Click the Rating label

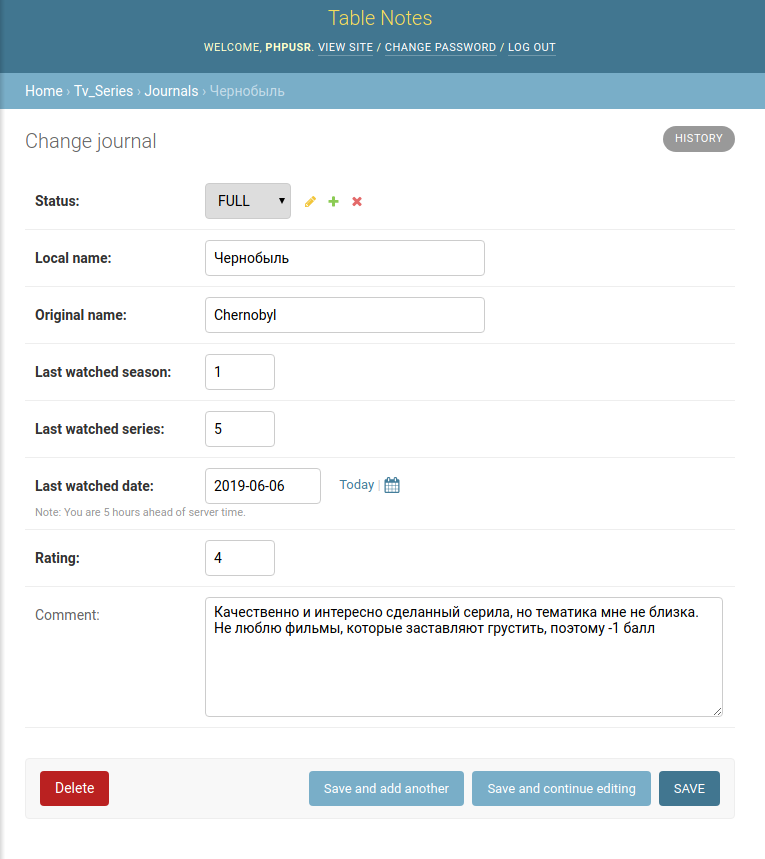(x=57, y=558)
